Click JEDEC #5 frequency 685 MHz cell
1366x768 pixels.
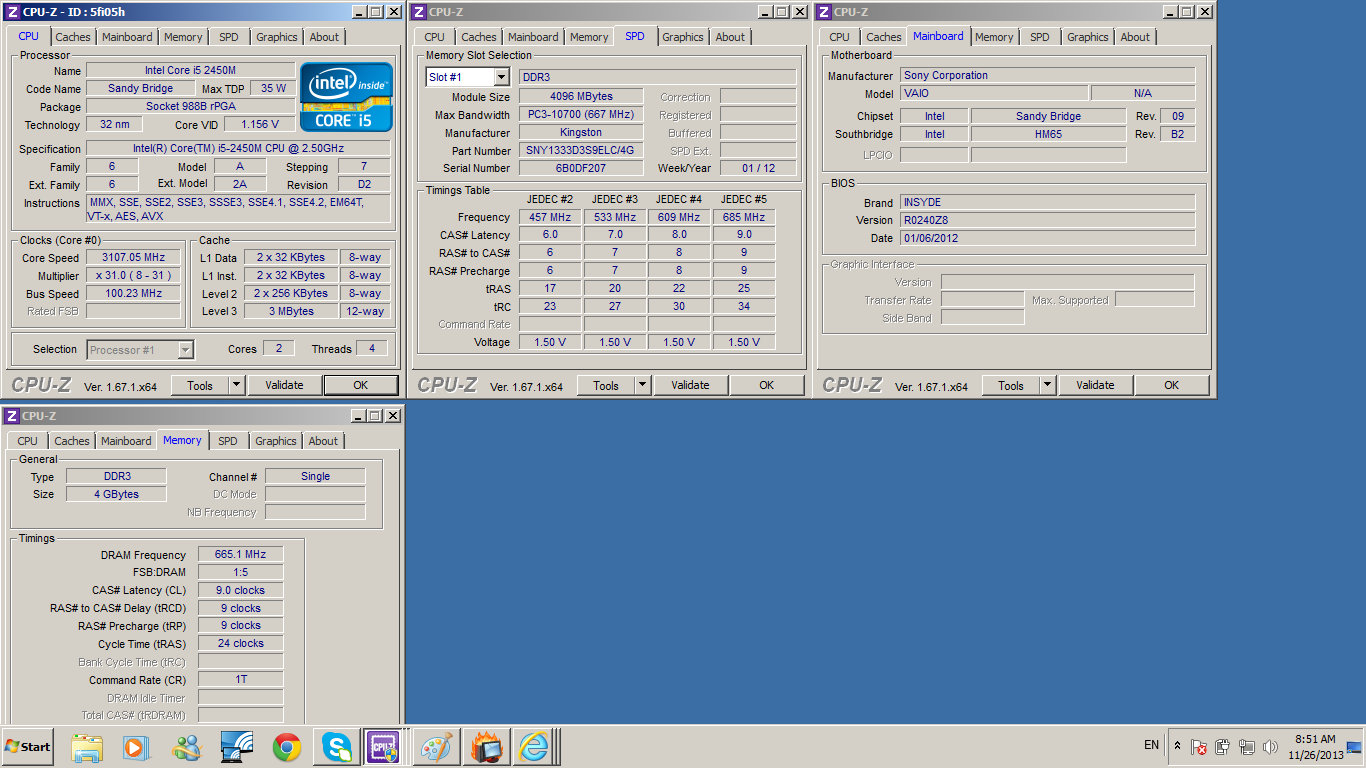[x=743, y=217]
